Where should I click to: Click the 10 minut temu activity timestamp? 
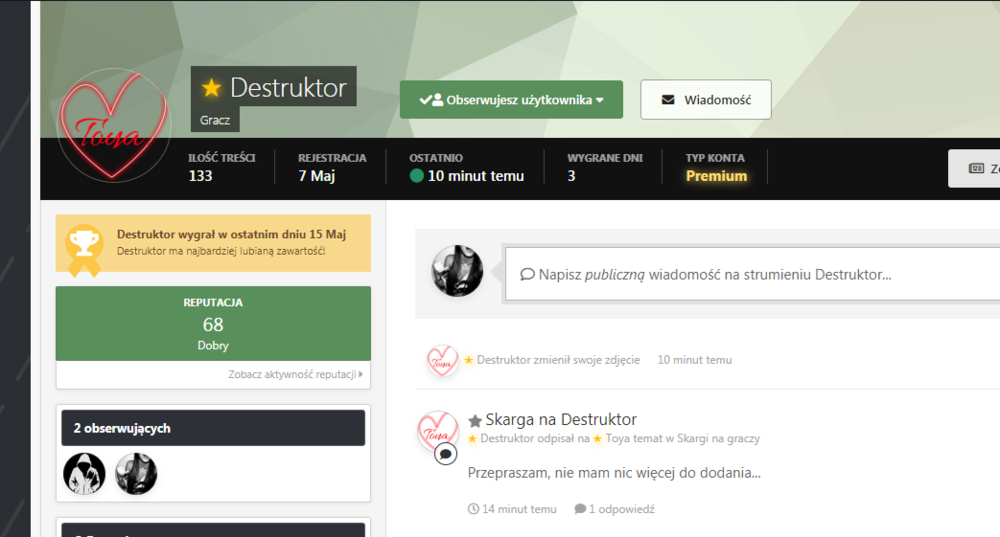695,360
